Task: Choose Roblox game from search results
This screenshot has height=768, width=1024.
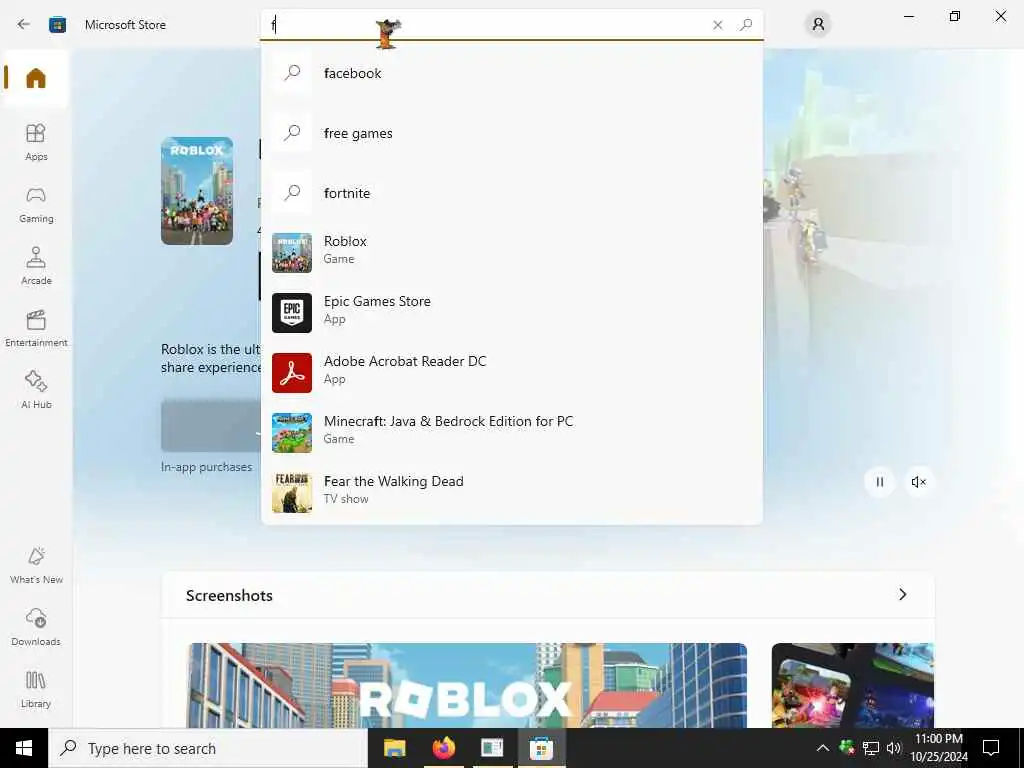Action: point(512,253)
